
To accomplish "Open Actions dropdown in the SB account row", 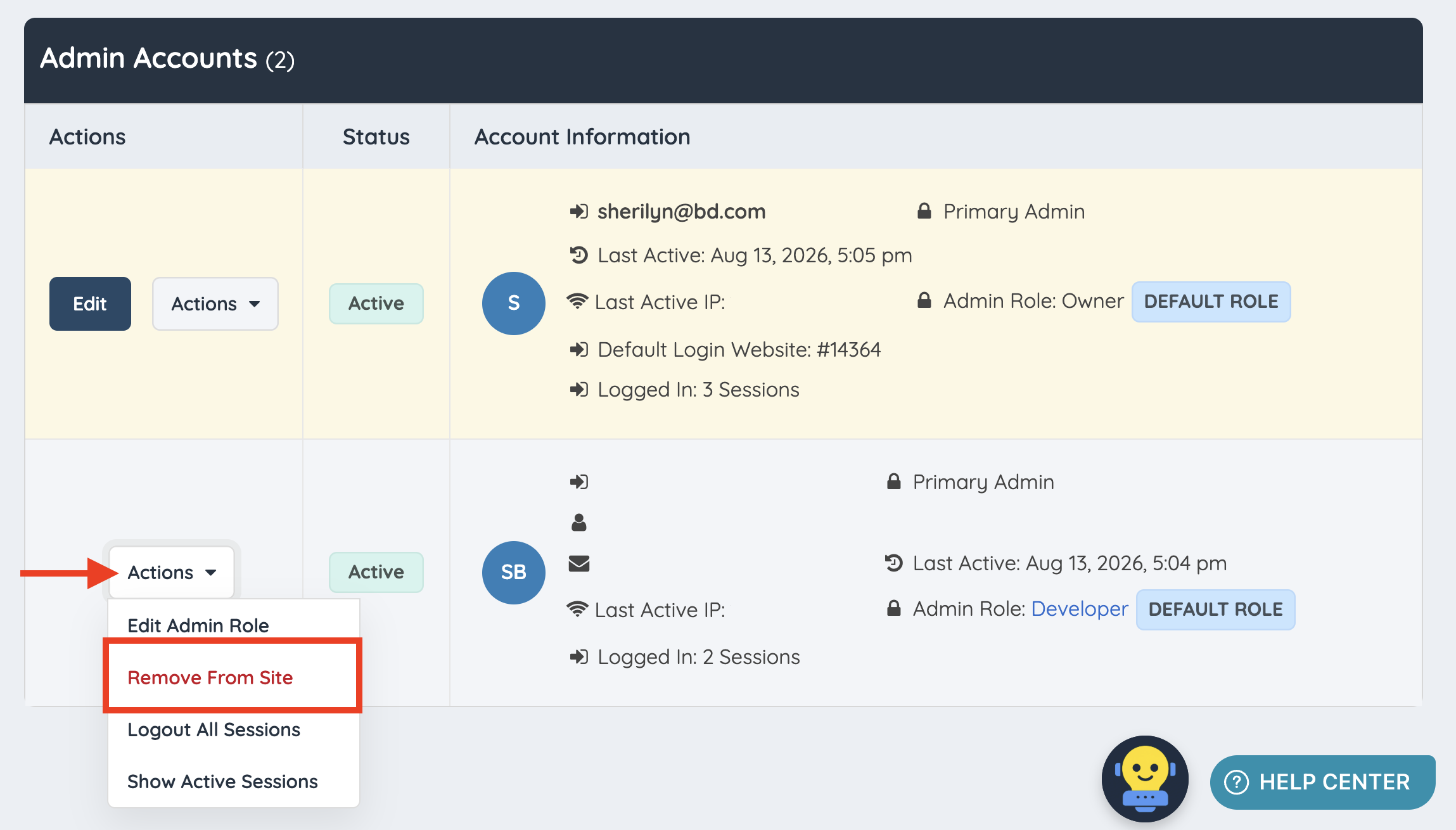I will [x=172, y=572].
